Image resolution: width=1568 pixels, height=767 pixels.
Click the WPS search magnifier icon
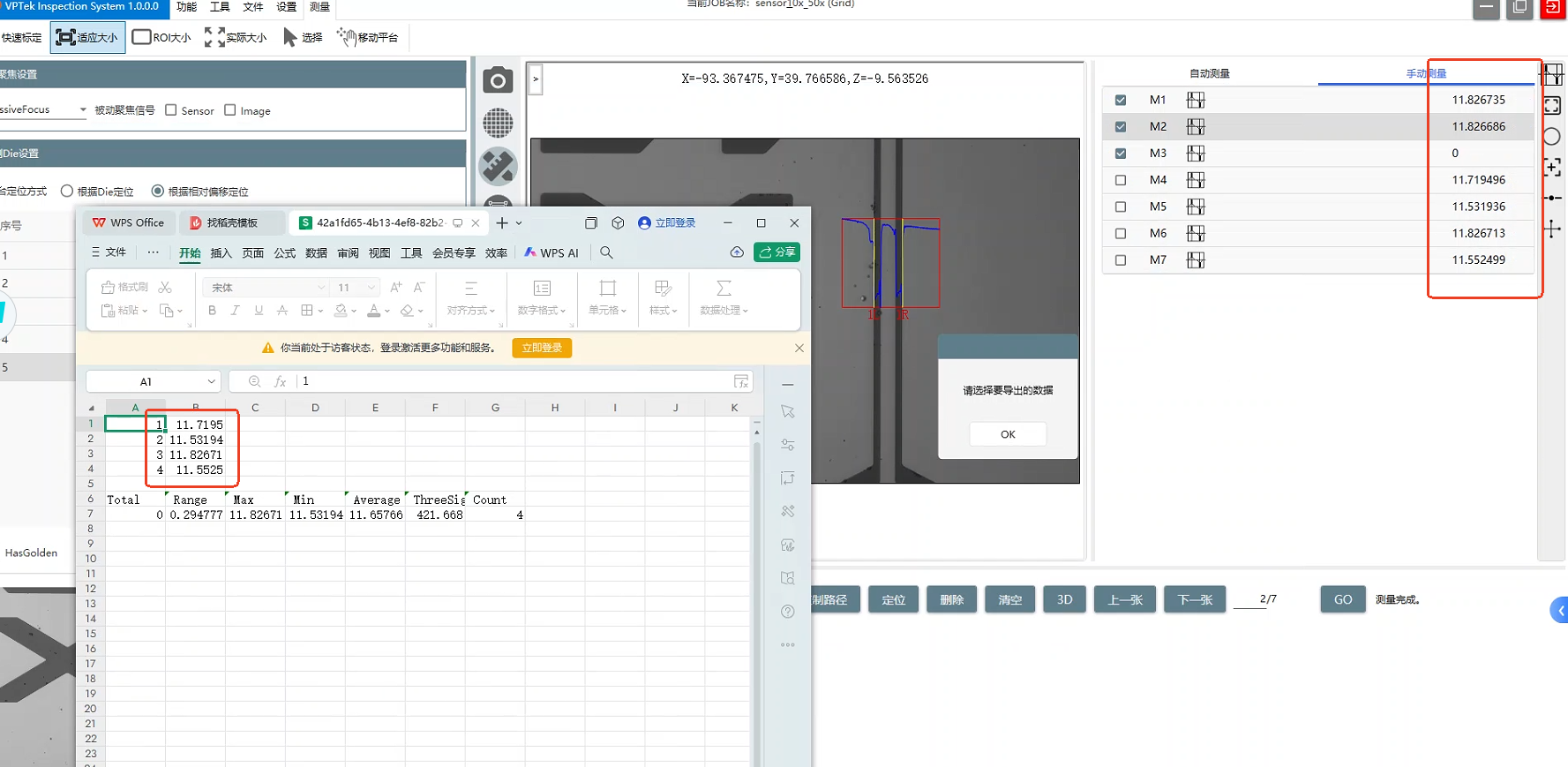606,252
